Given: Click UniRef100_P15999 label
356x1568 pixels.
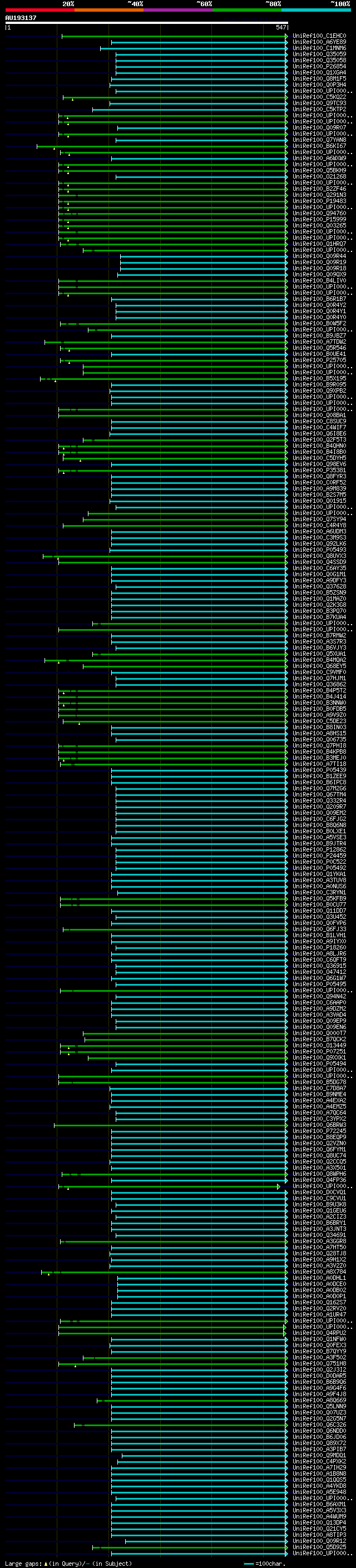Looking at the screenshot, I should click(x=319, y=219).
